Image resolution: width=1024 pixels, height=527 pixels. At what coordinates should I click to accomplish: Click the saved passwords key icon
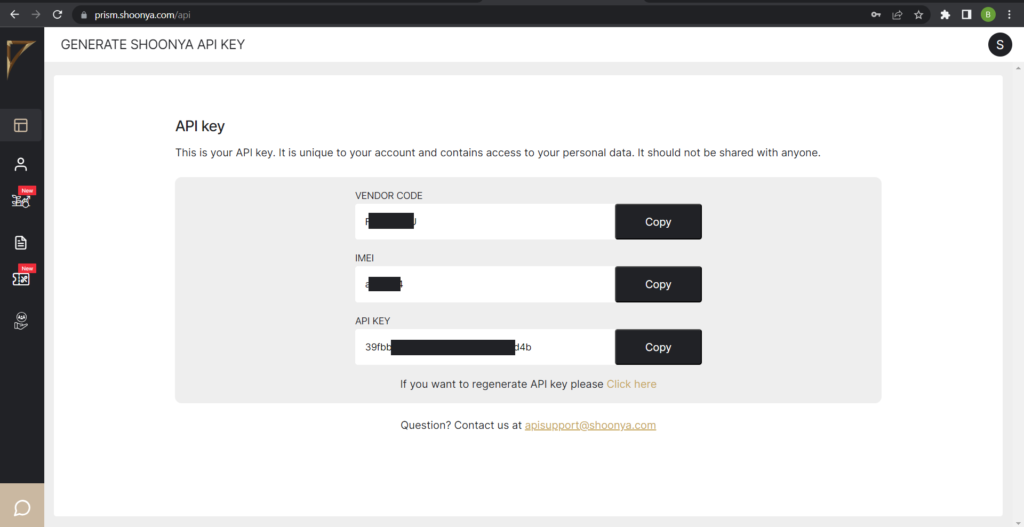(x=877, y=15)
